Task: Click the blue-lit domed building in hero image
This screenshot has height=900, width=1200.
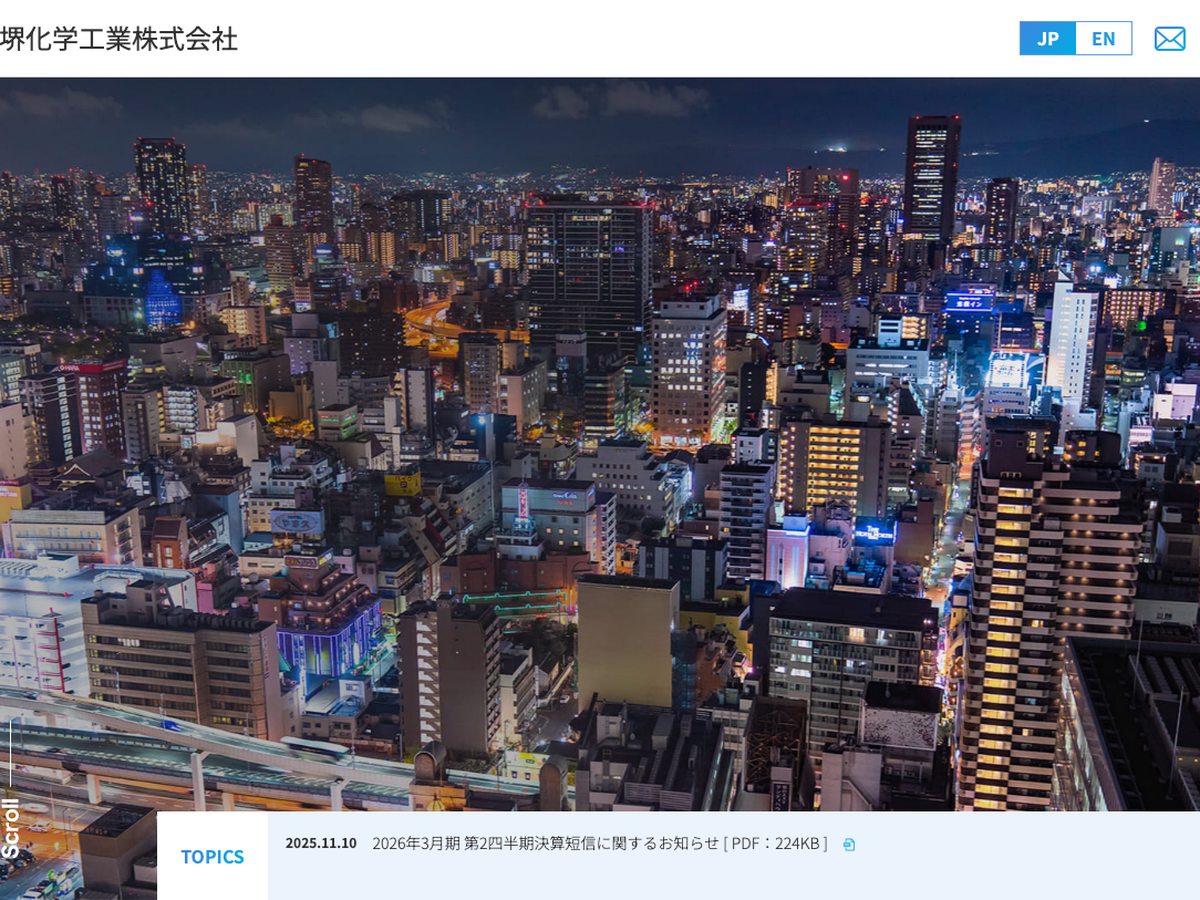Action: coord(162,300)
